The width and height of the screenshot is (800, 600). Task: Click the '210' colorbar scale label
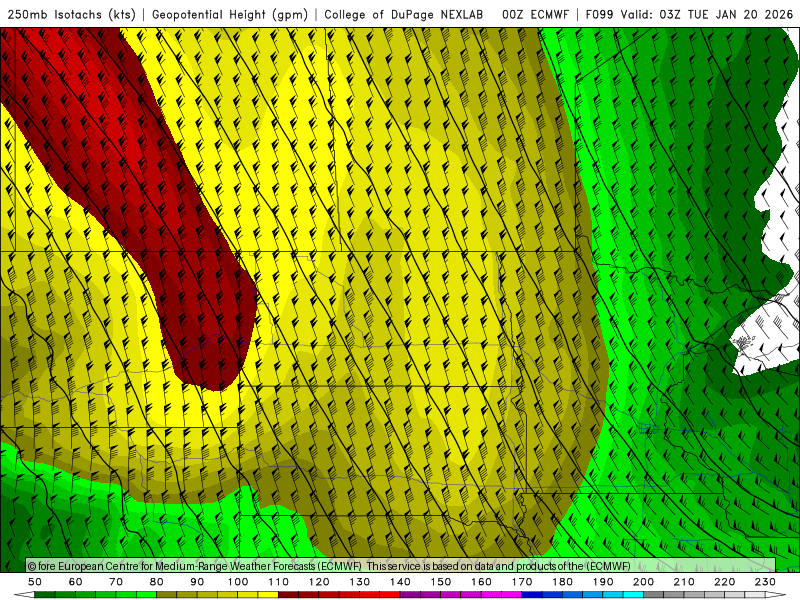pos(684,582)
